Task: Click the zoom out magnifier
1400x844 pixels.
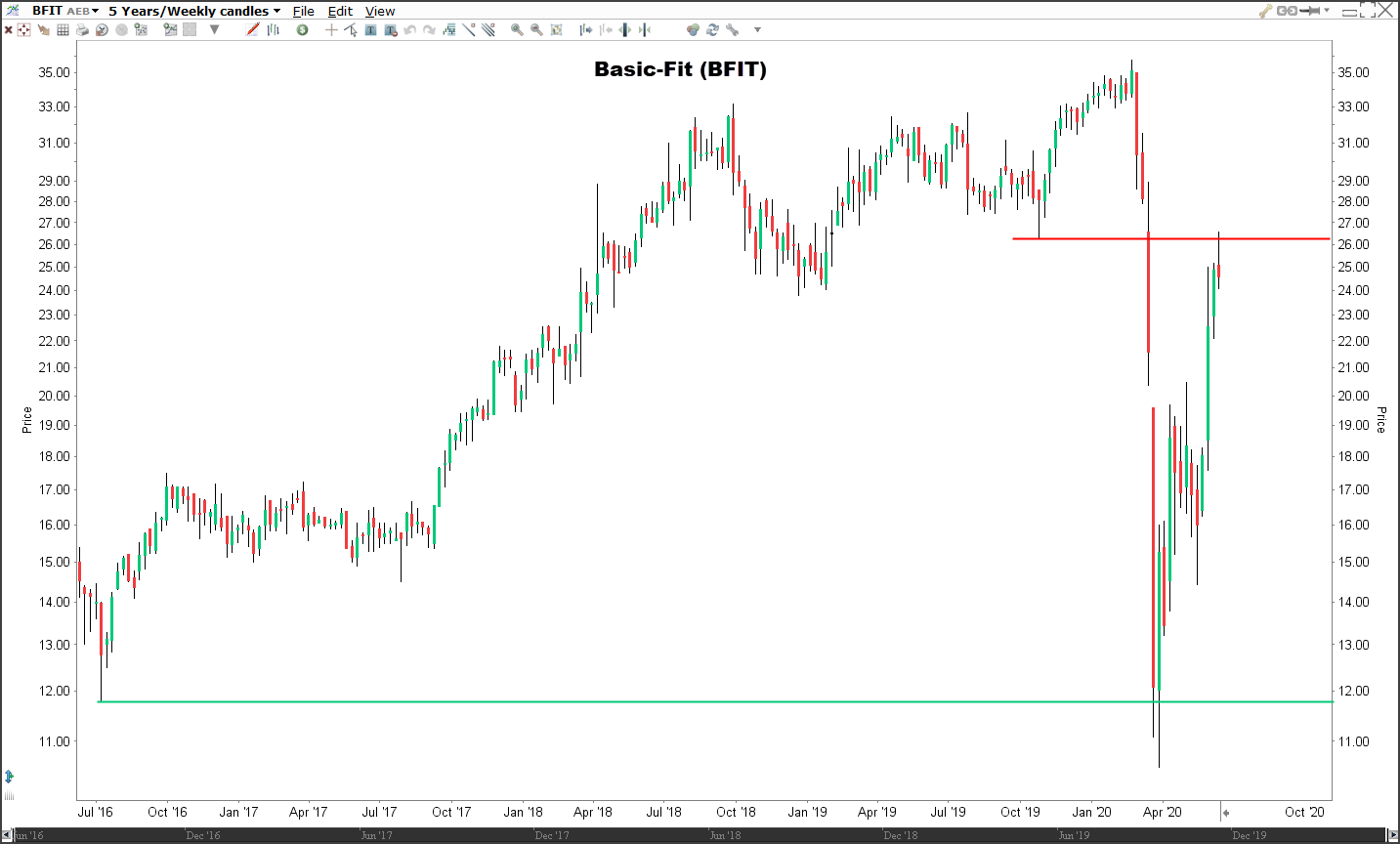Action: 536,30
